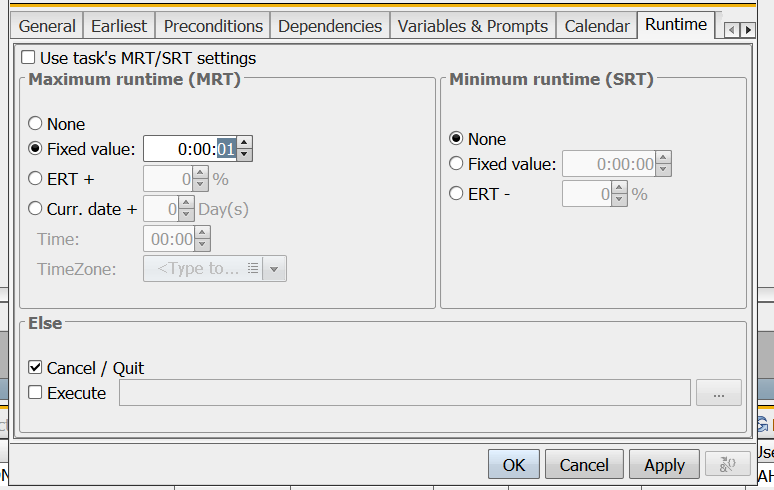
Task: Click the Apply button
Action: [664, 464]
